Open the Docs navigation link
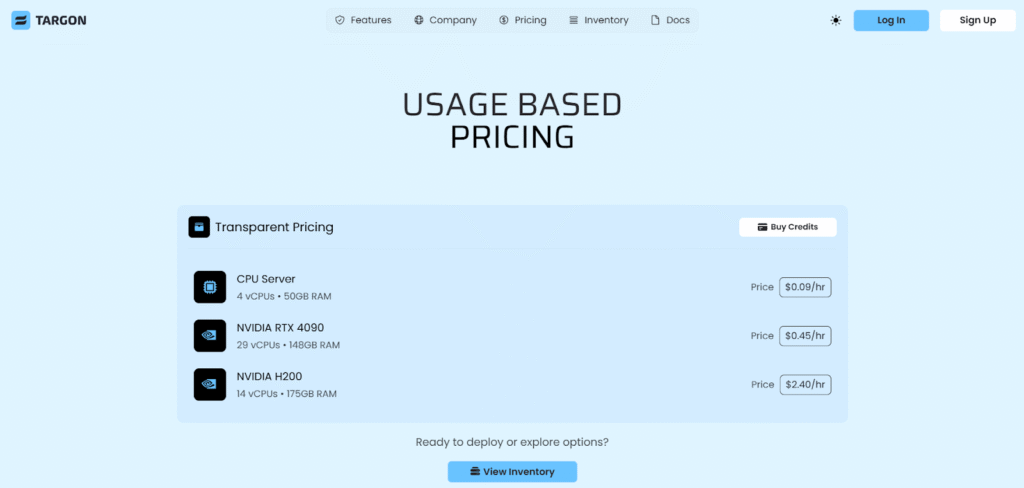Viewport: 1024px width, 488px height. pyautogui.click(x=670, y=20)
